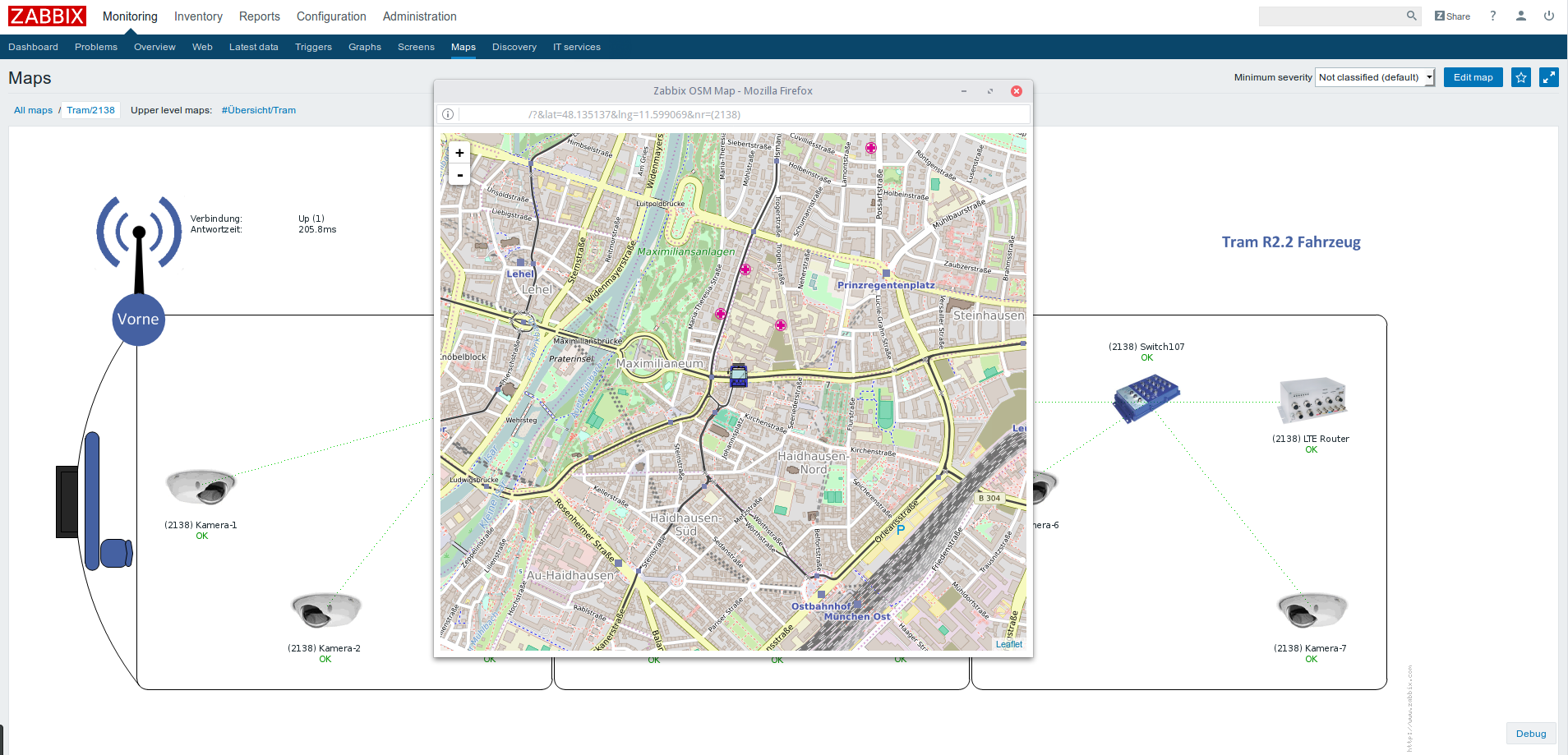The width and height of the screenshot is (1568, 755).
Task: Select the LTE Router device icon
Action: (x=1312, y=400)
